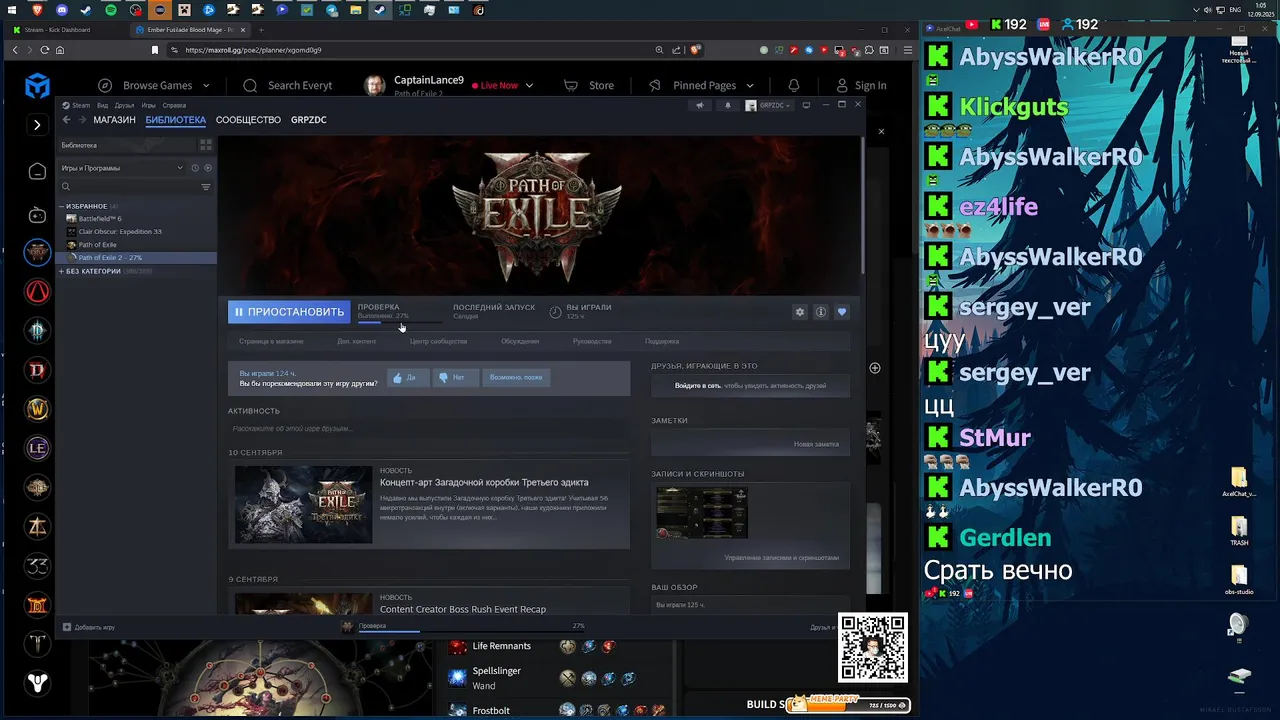
Task: Open the Друзья menu in Steam
Action: 124,105
